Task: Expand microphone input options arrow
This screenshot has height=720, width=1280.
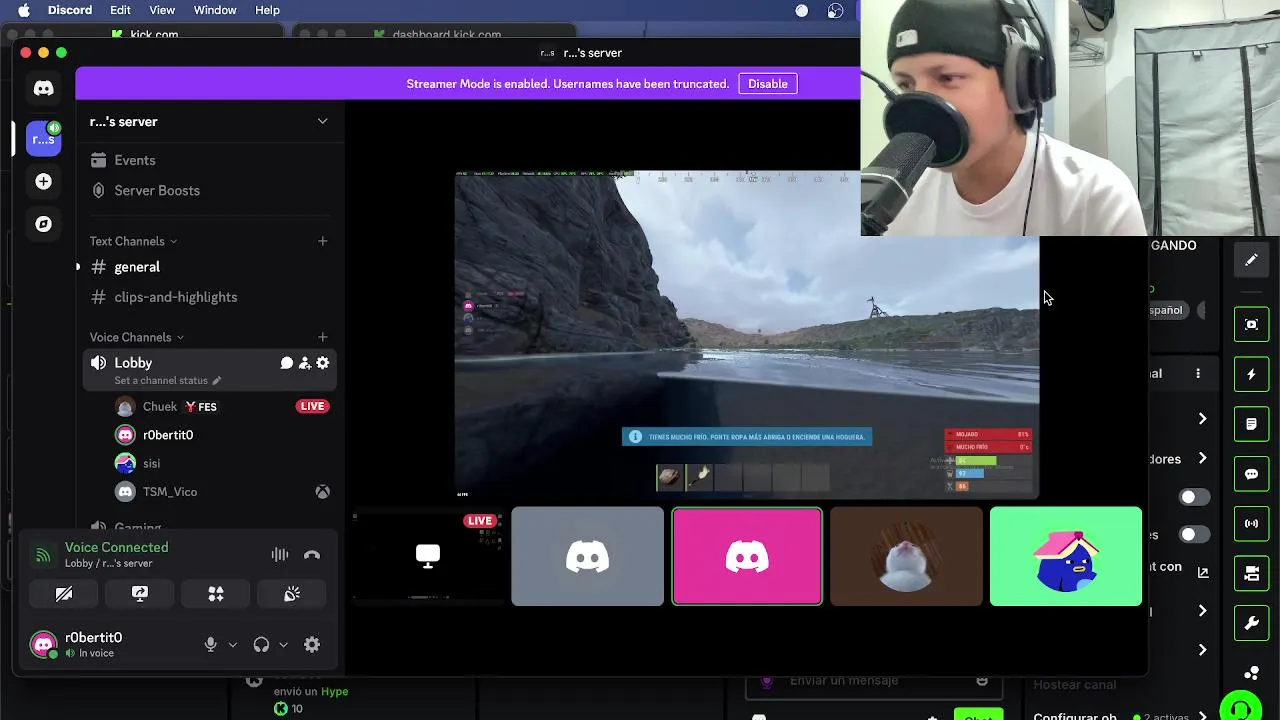Action: tap(233, 645)
